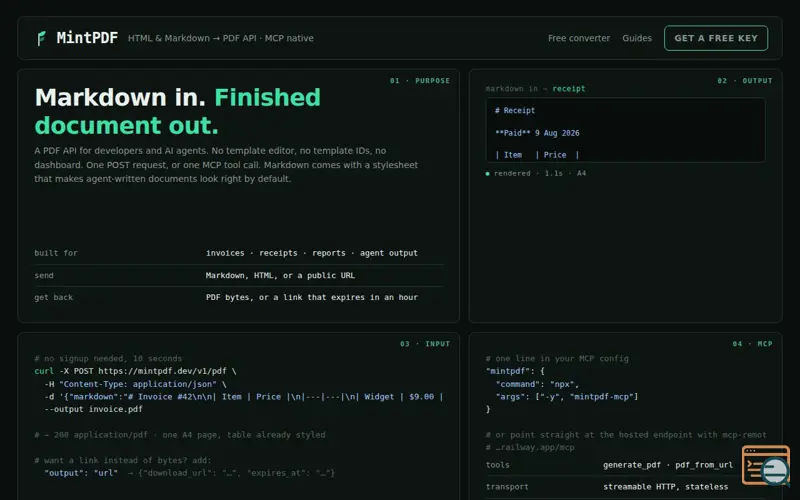800x500 pixels.
Task: Click the 'markdown in → receipt' caption
Action: coord(535,89)
